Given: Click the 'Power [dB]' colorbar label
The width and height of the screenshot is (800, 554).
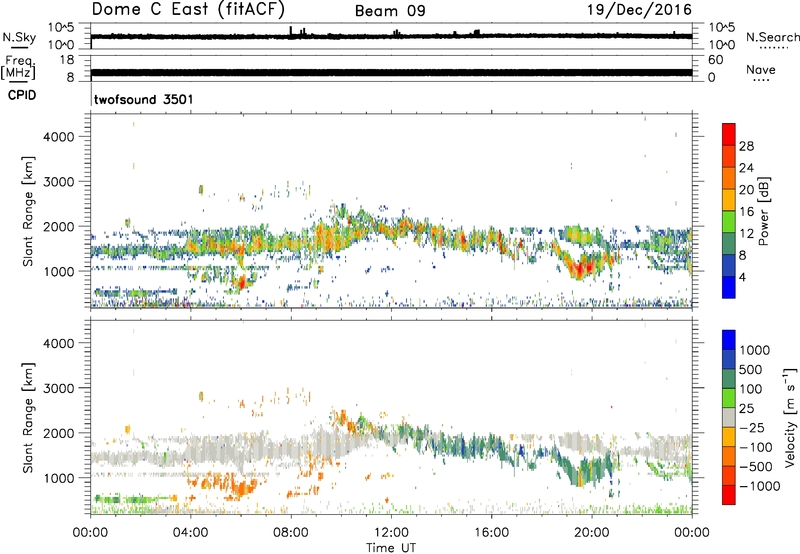Looking at the screenshot, I should (764, 211).
